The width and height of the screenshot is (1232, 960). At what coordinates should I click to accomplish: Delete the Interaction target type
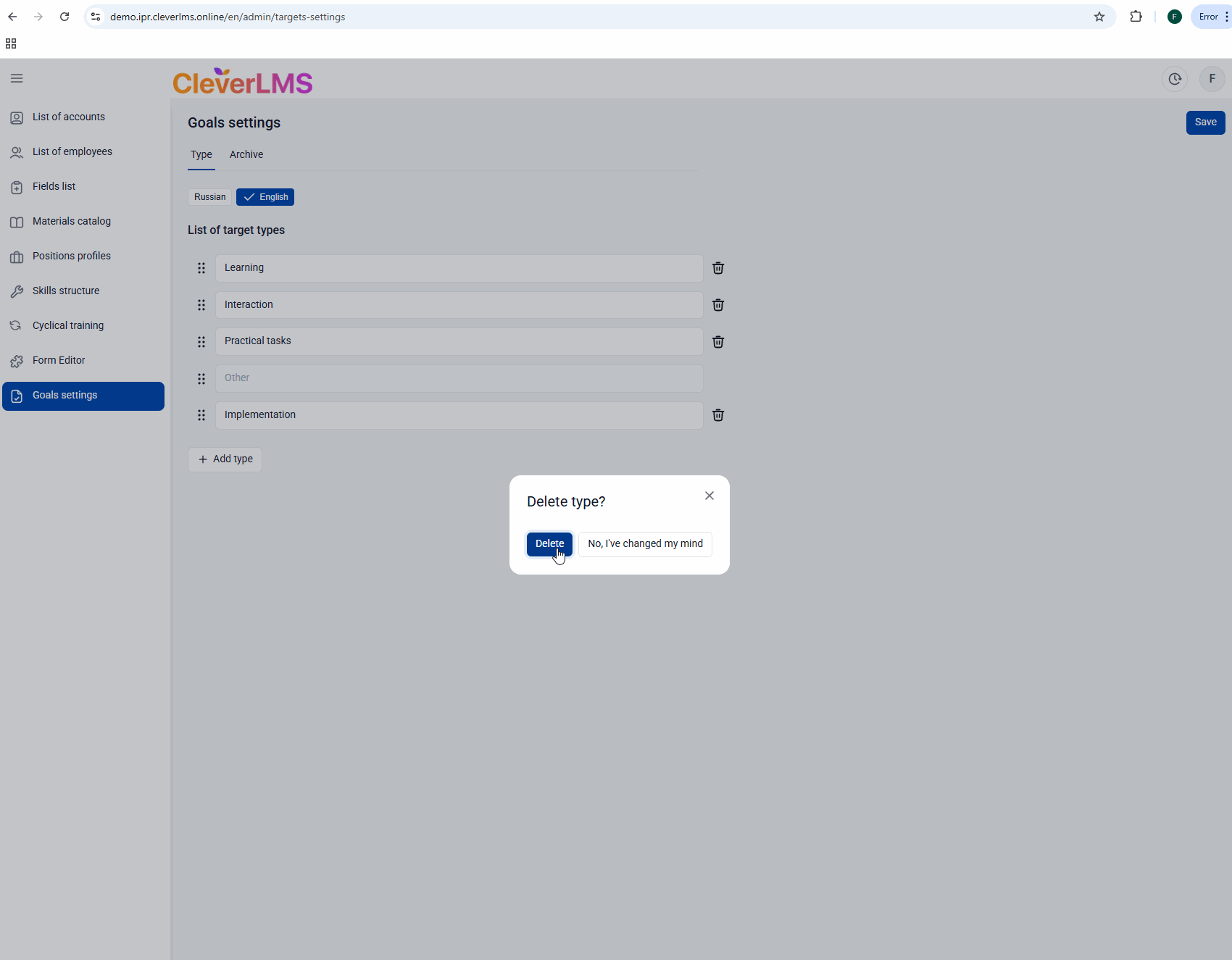[x=718, y=305]
